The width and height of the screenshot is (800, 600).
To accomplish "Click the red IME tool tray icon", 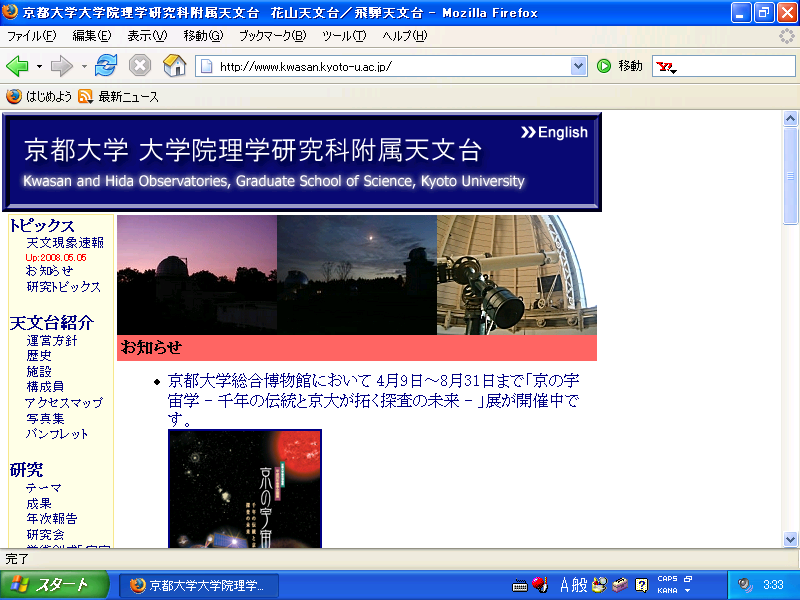I will [540, 585].
